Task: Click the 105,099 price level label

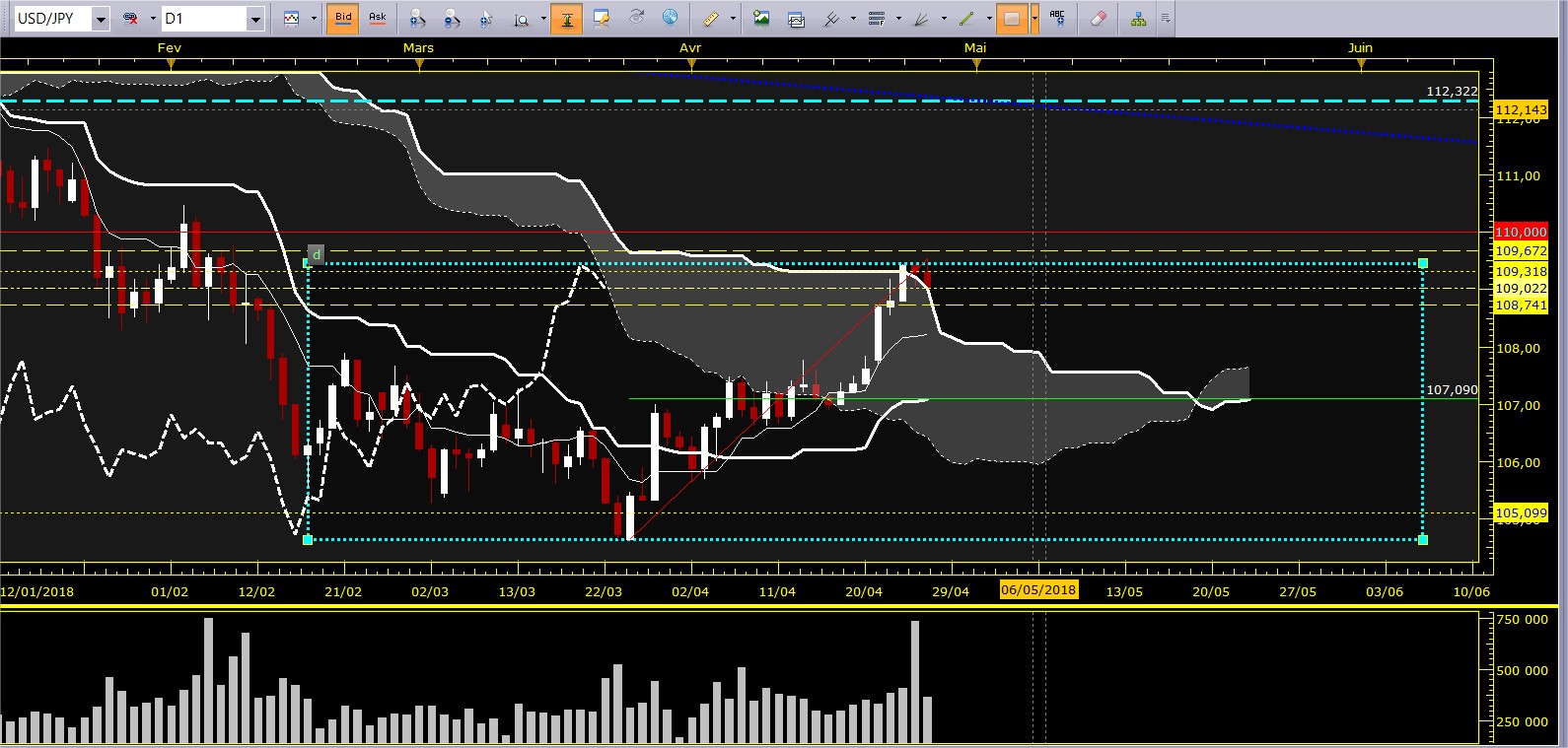Action: [1521, 513]
